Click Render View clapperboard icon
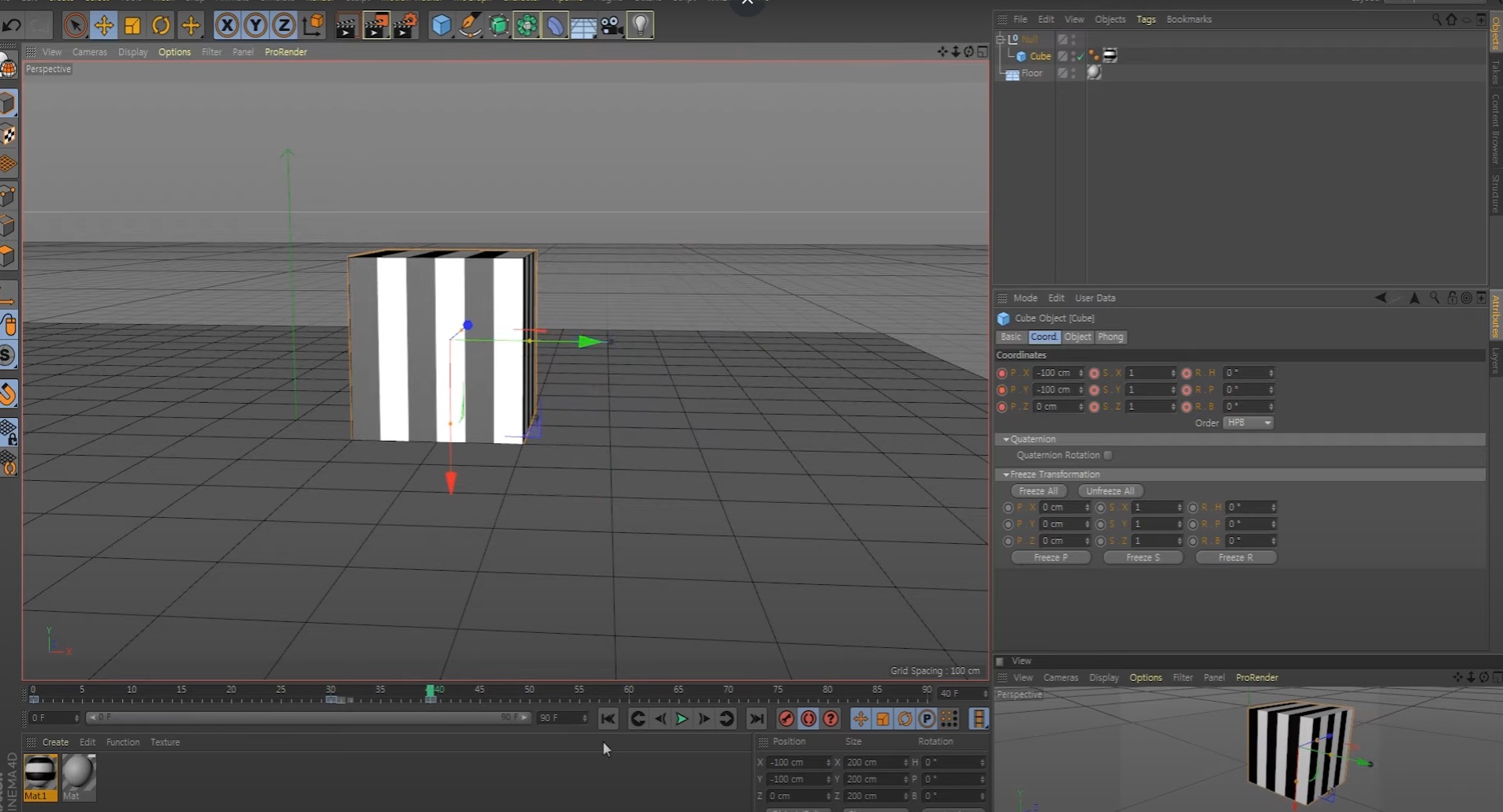Screen dimensions: 1503x812 pos(346,26)
